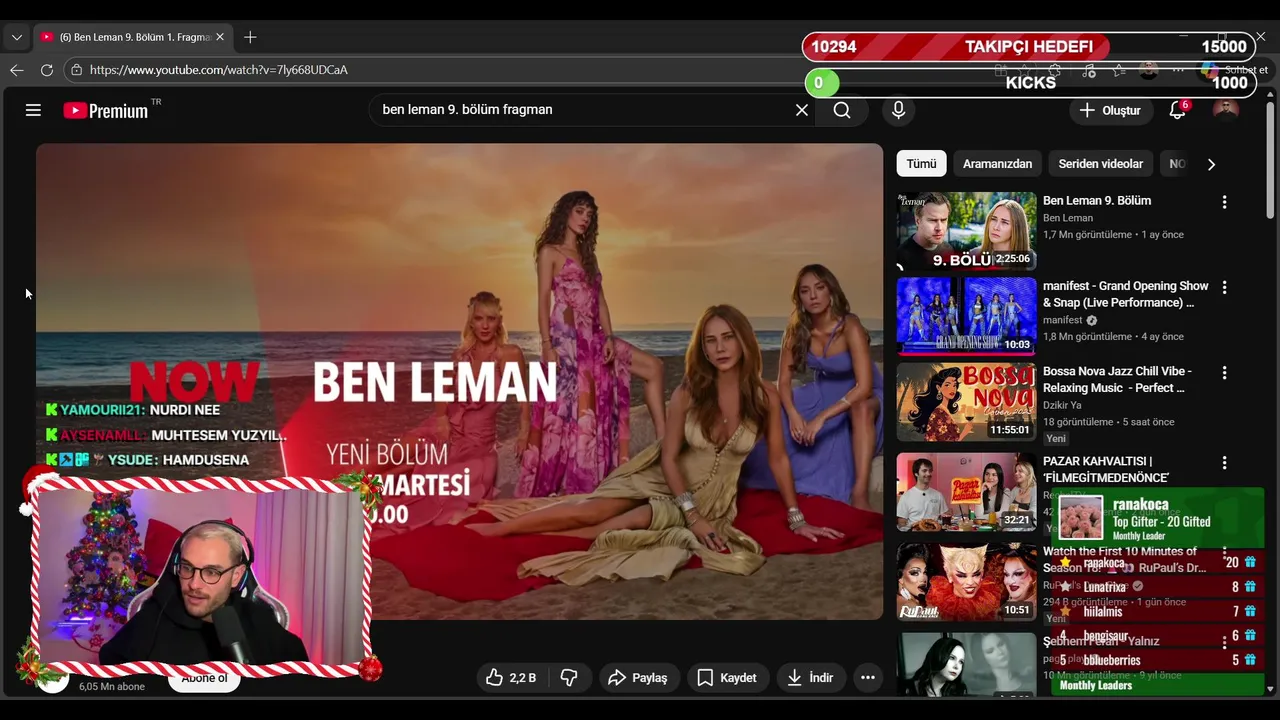This screenshot has height=720, width=1280.
Task: View site information icon in address bar
Action: pos(76,70)
